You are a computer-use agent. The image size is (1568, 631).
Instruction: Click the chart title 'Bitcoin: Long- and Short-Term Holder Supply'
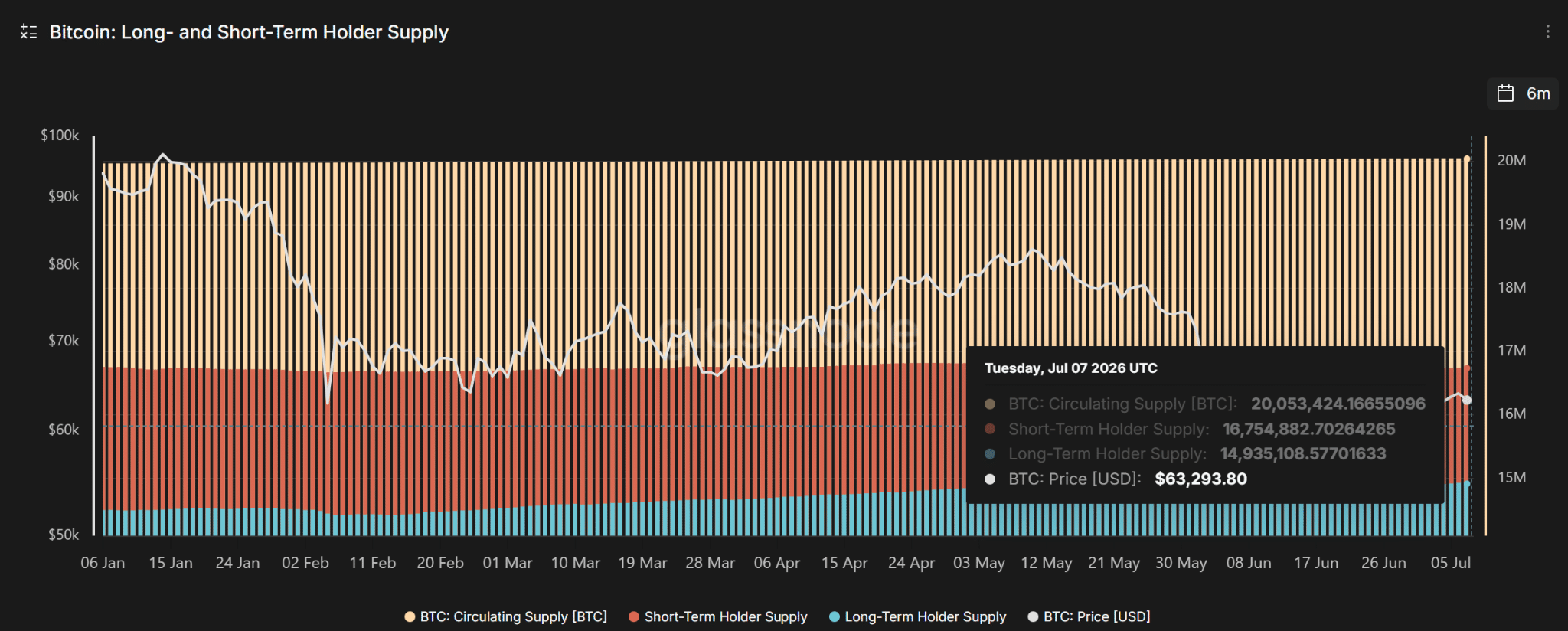pos(249,32)
